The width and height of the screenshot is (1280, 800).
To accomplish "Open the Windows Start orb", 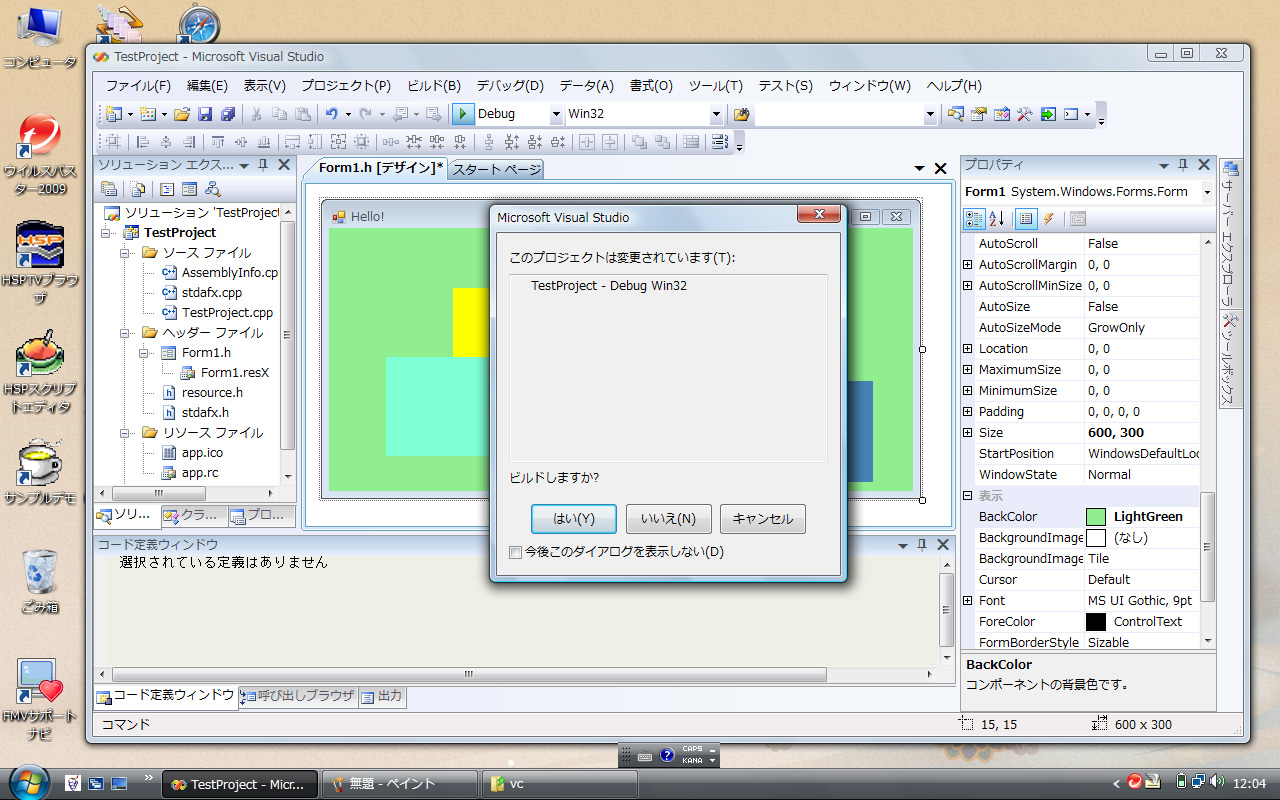I will [x=27, y=782].
